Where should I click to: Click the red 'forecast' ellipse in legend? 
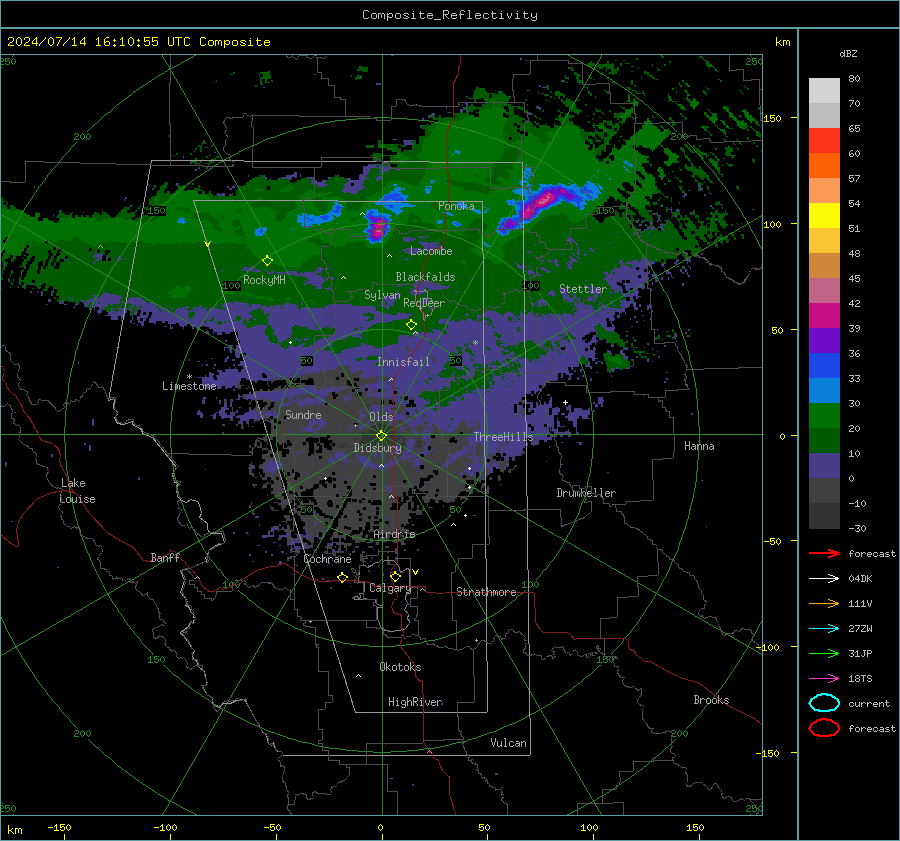click(824, 728)
